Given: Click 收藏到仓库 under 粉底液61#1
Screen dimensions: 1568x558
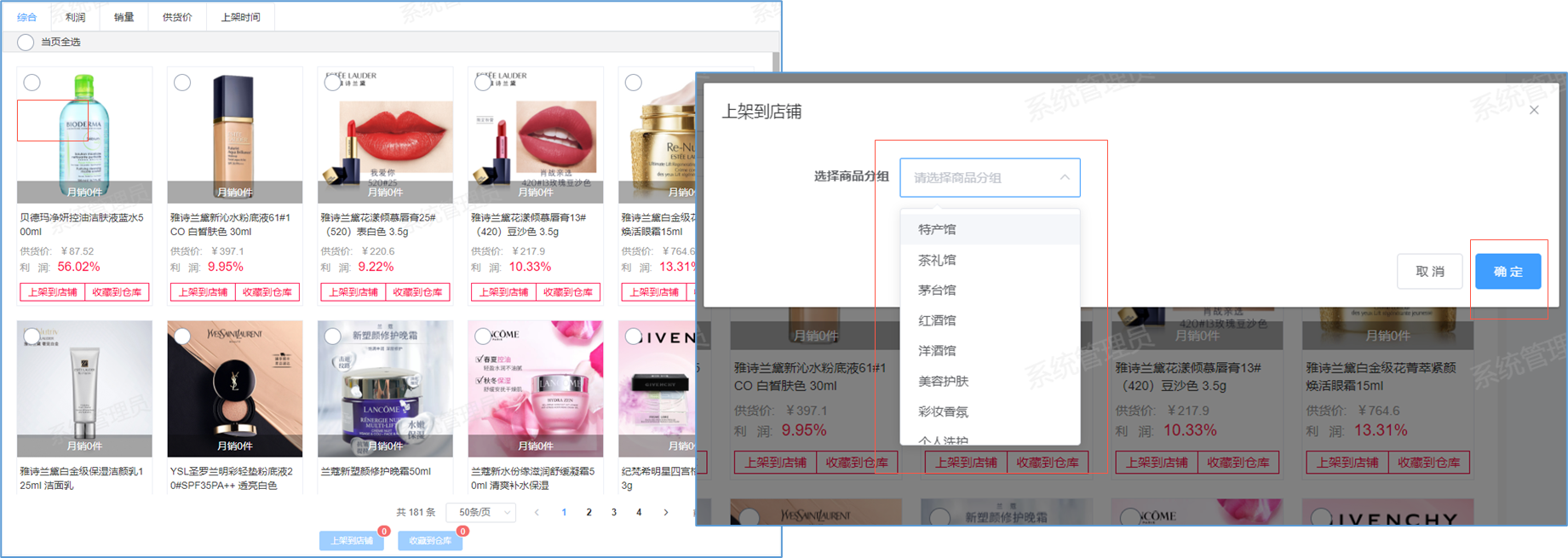Looking at the screenshot, I should [267, 292].
